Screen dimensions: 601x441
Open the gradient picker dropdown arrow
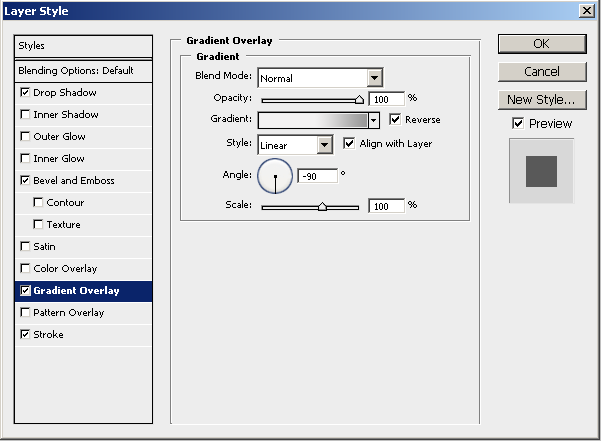[x=374, y=120]
